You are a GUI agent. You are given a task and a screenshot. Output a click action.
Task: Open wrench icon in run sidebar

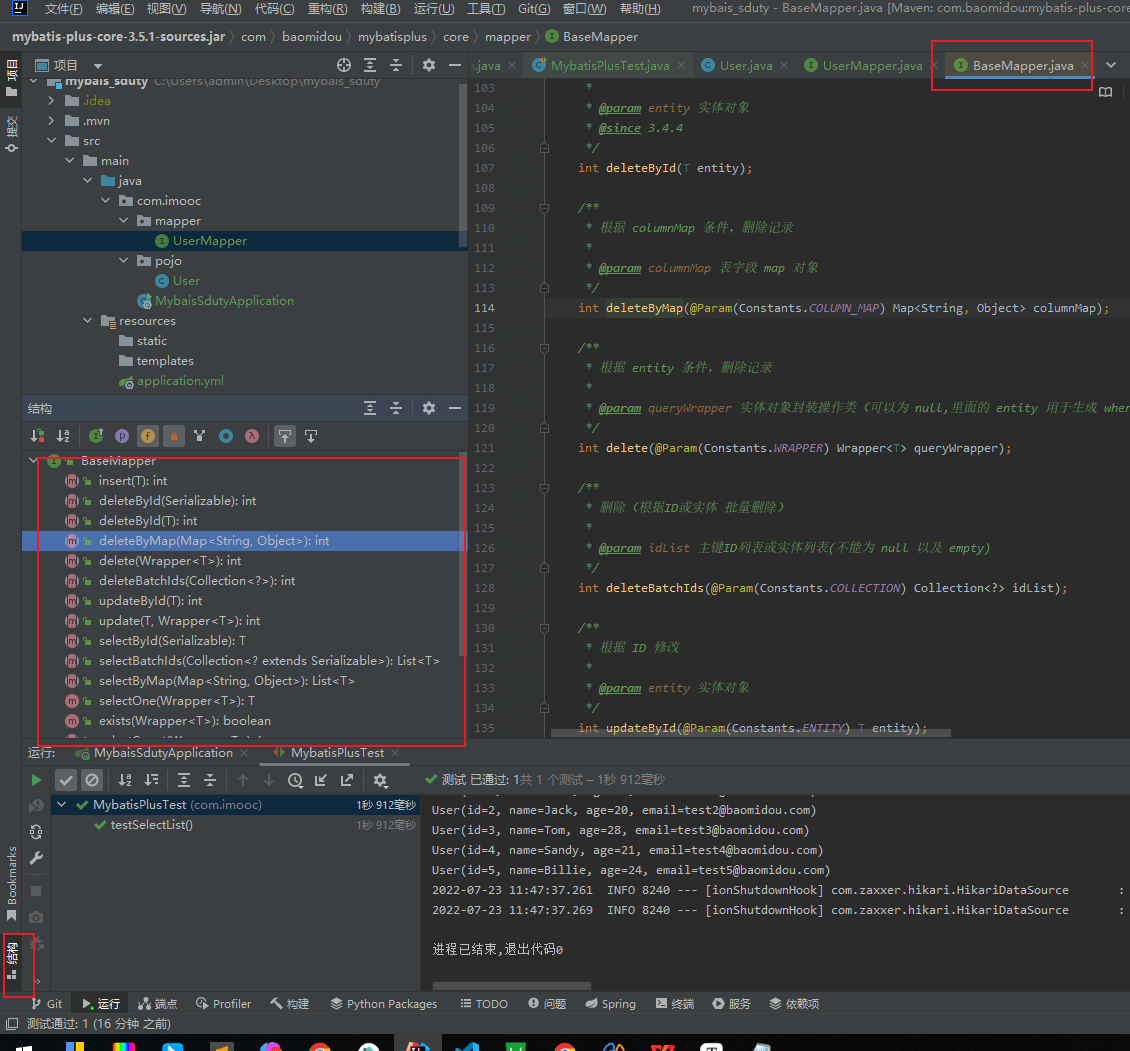tap(36, 858)
